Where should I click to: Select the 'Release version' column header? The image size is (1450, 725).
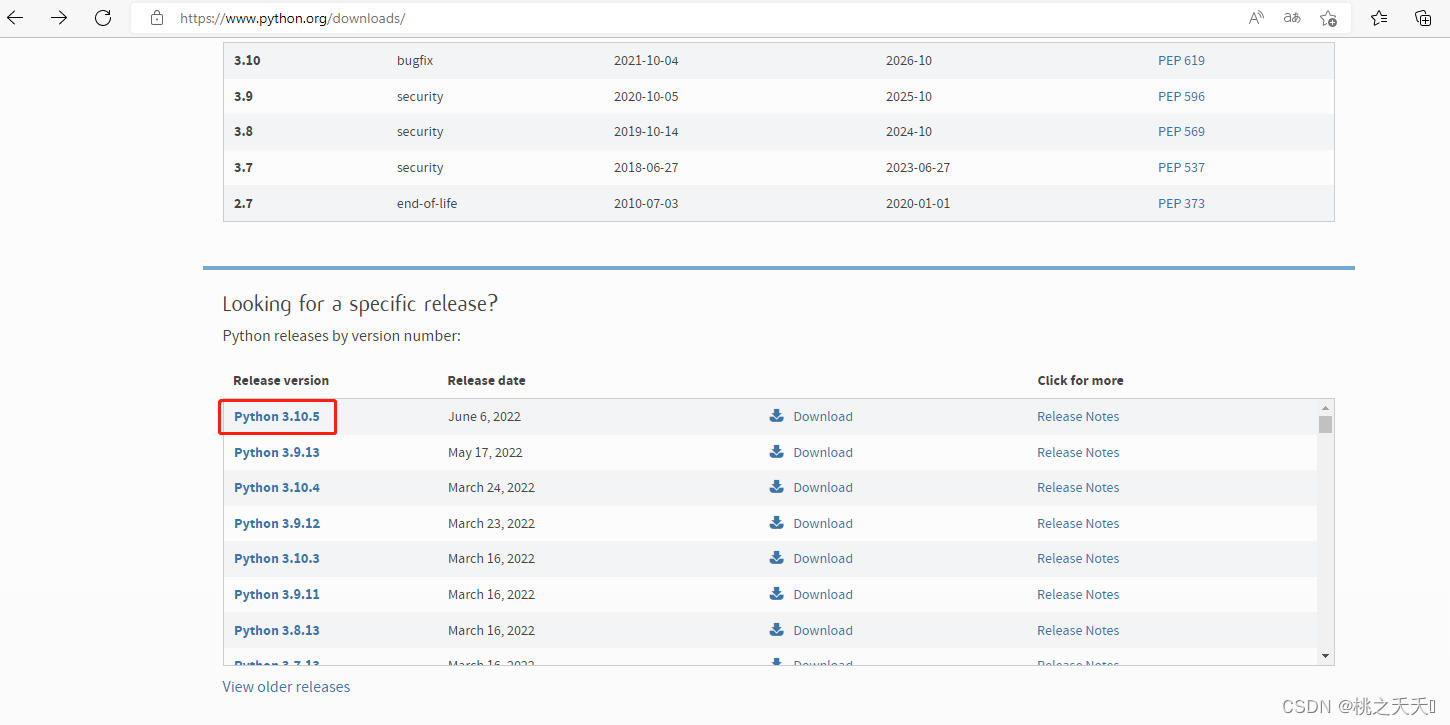pos(281,380)
